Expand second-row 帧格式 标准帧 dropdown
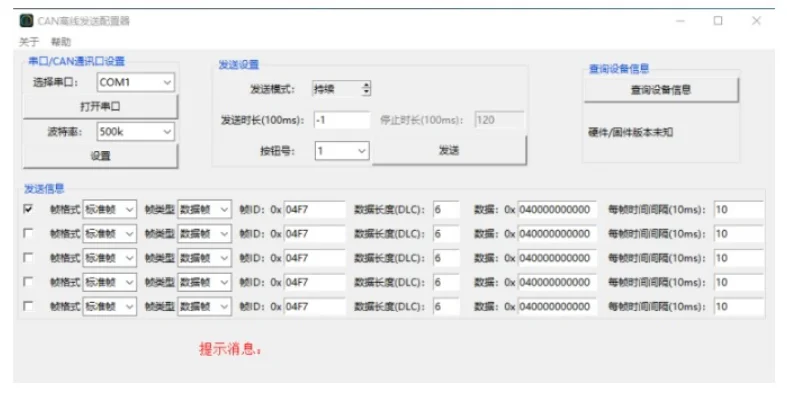Viewport: 787px width, 398px height. pyautogui.click(x=109, y=234)
